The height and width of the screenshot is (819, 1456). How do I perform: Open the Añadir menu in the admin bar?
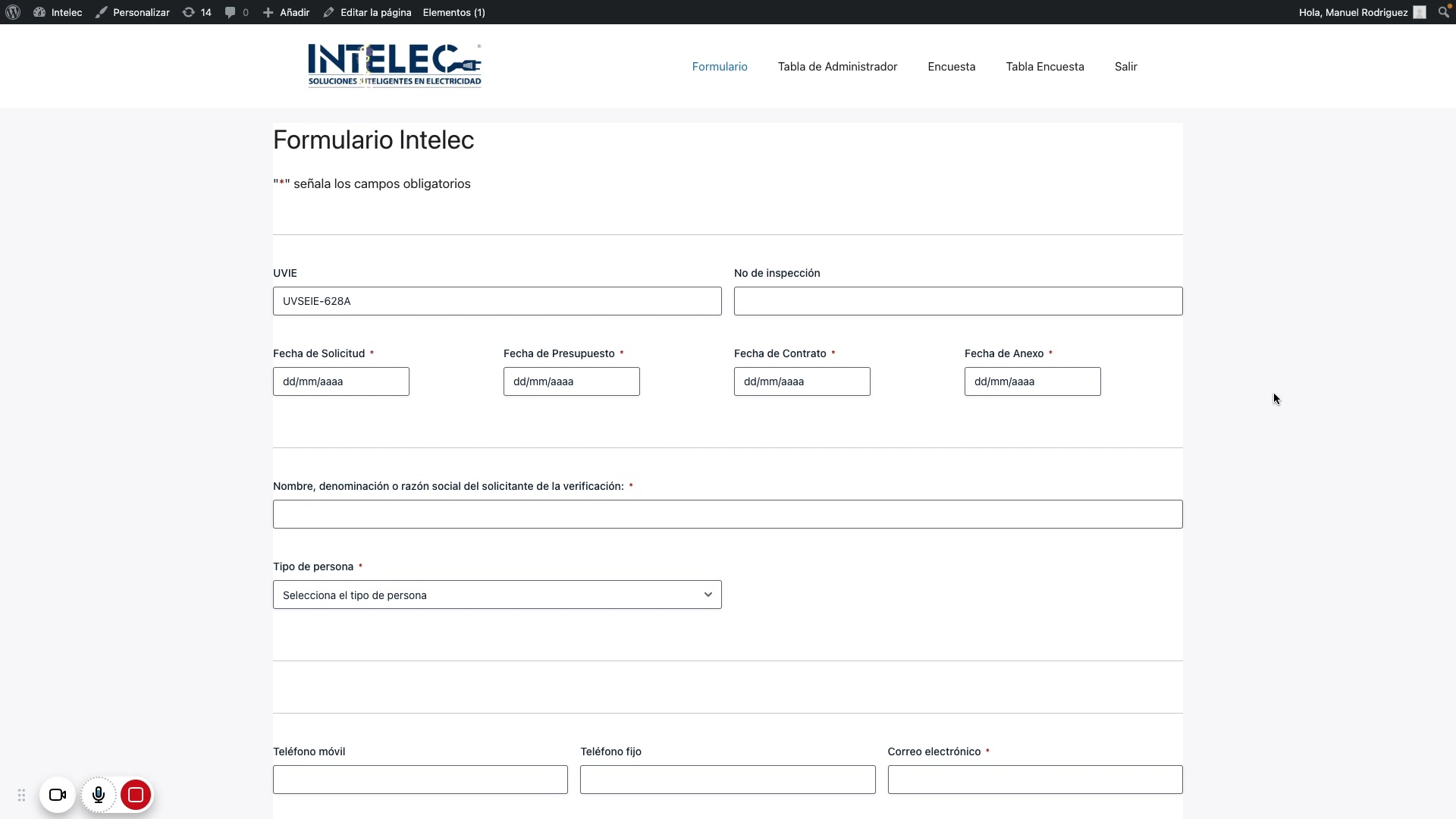click(286, 12)
